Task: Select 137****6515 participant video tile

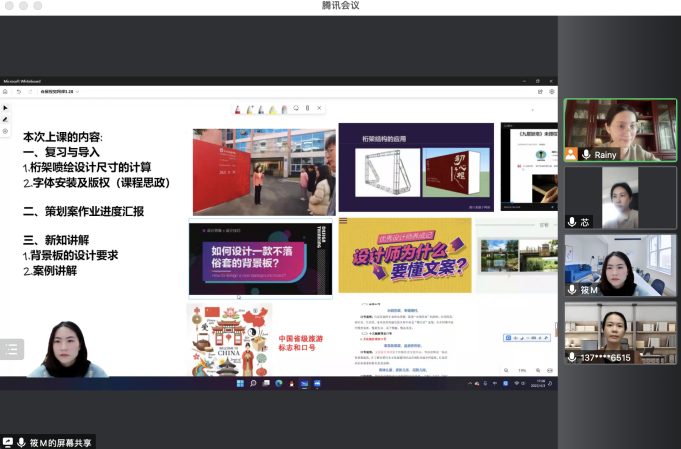Action: (x=620, y=333)
